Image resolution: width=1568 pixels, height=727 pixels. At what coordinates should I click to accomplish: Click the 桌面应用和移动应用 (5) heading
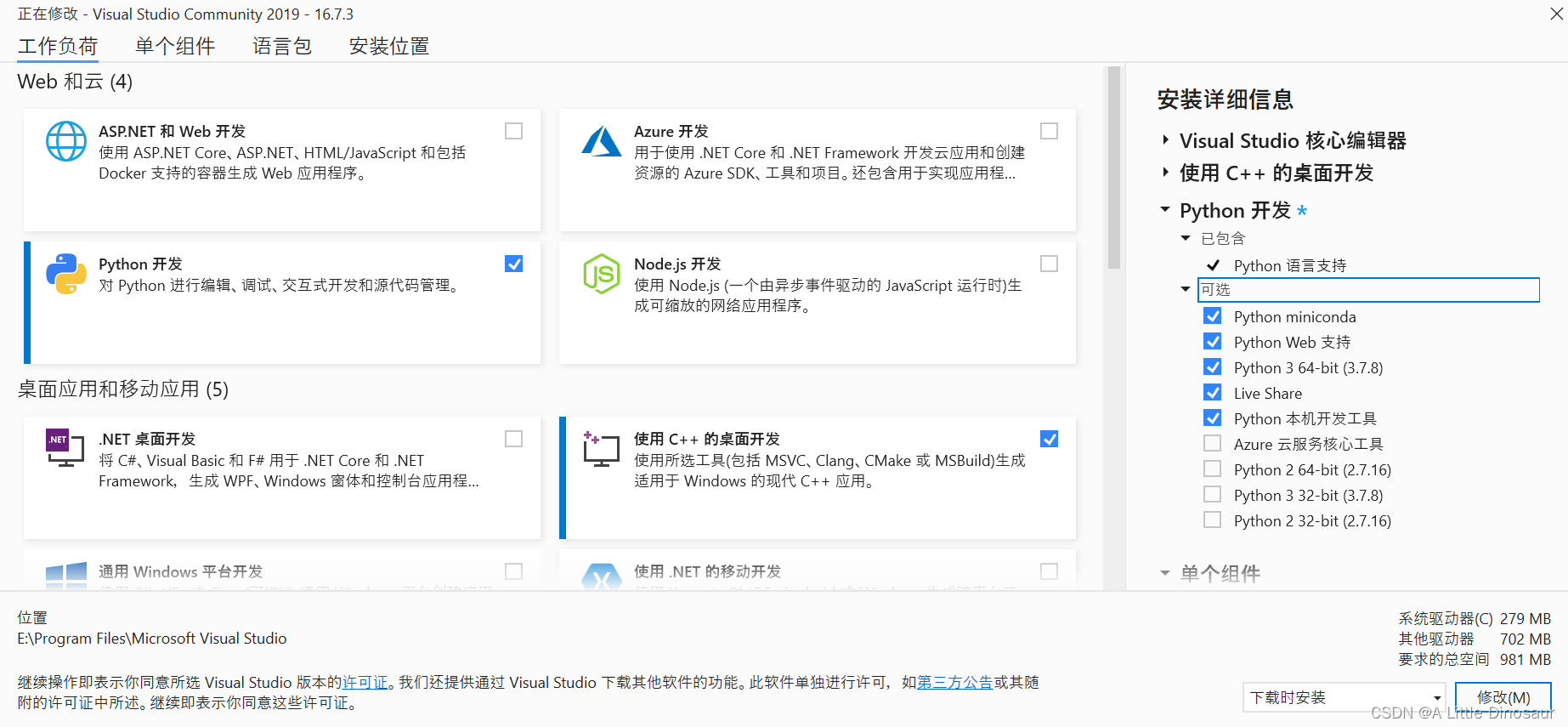tap(123, 389)
